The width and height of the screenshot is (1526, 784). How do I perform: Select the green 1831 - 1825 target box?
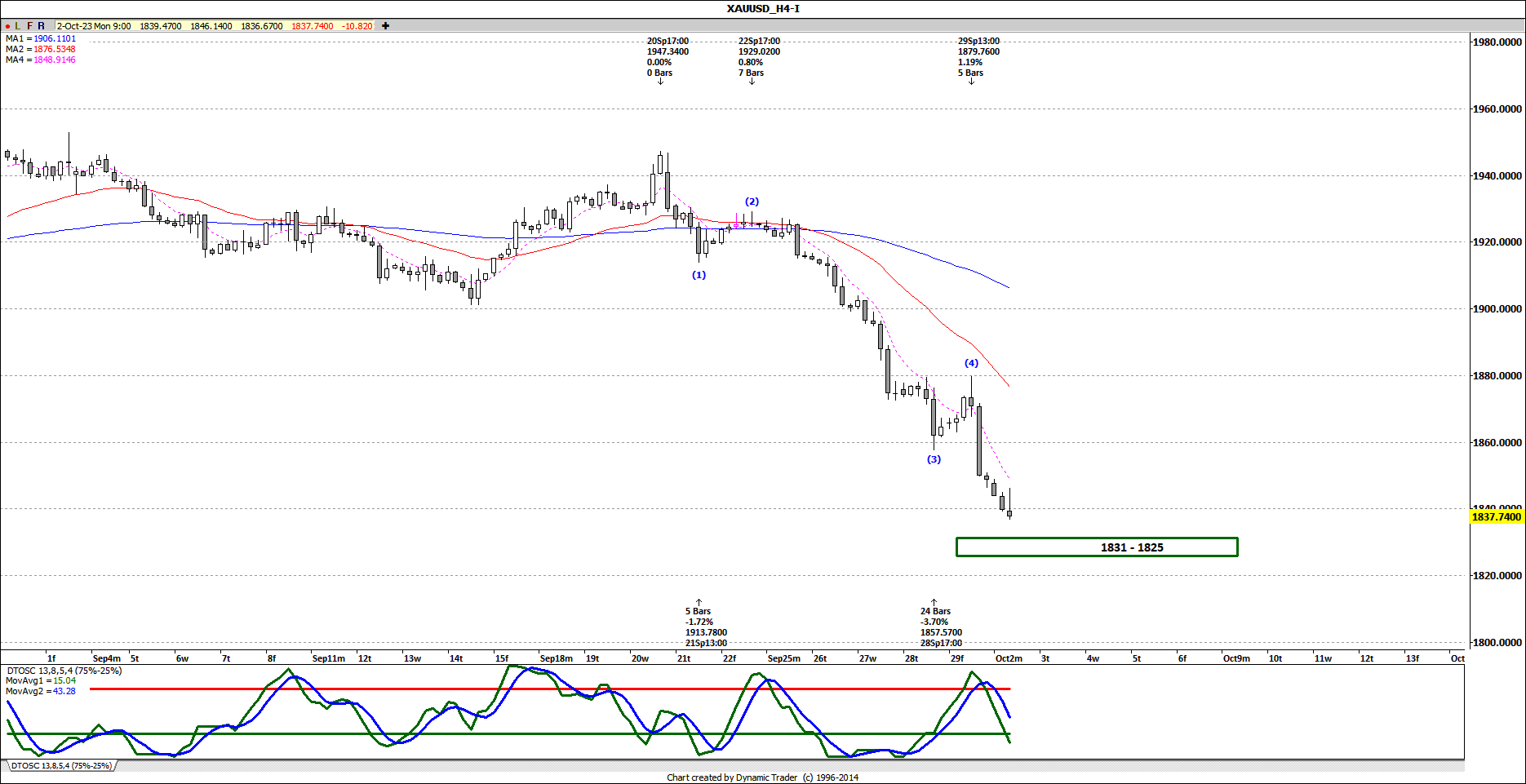1097,547
